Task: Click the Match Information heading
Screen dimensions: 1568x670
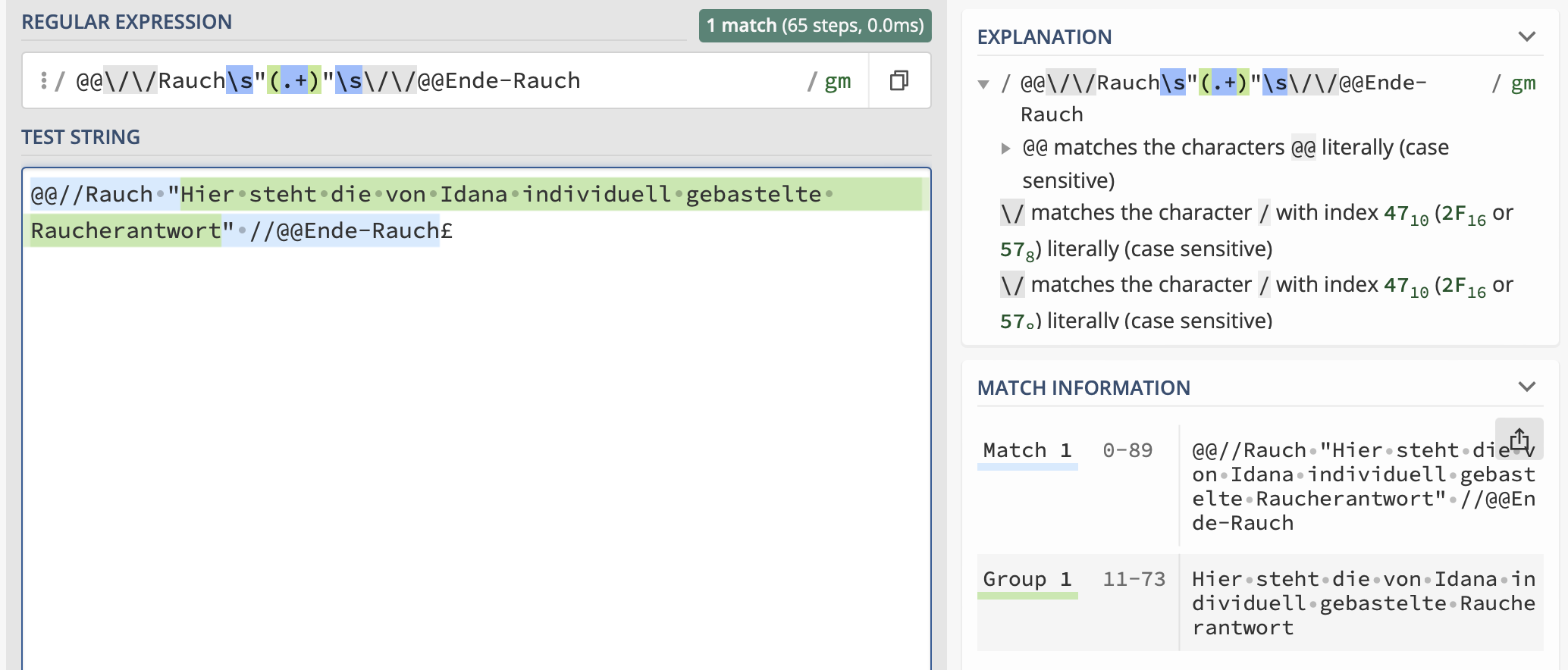Action: [1083, 388]
